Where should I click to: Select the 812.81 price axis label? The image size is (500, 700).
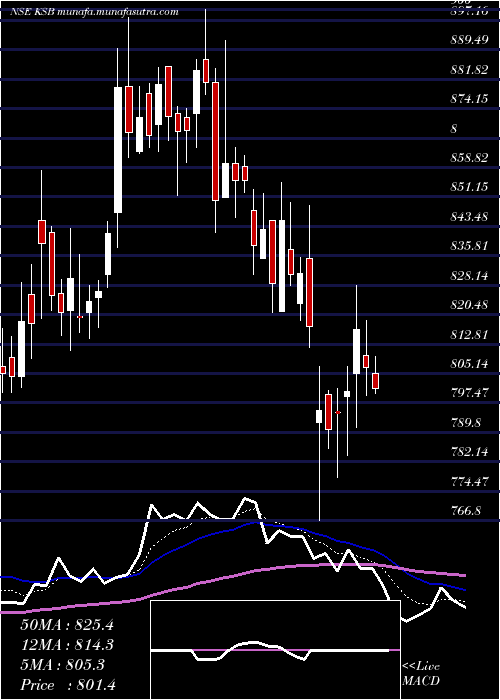[x=469, y=335]
